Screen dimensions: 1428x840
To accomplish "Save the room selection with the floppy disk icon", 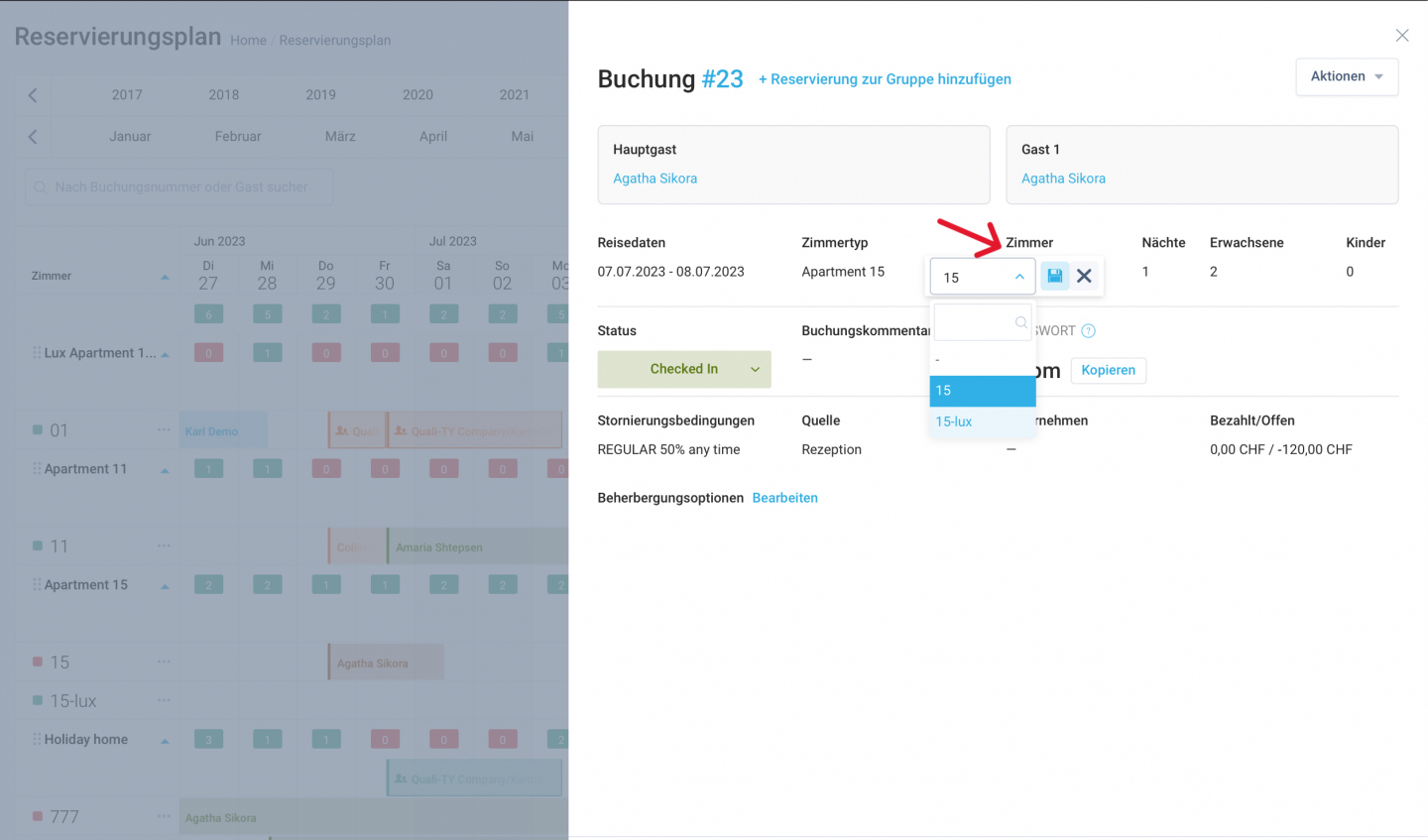I will click(1055, 277).
